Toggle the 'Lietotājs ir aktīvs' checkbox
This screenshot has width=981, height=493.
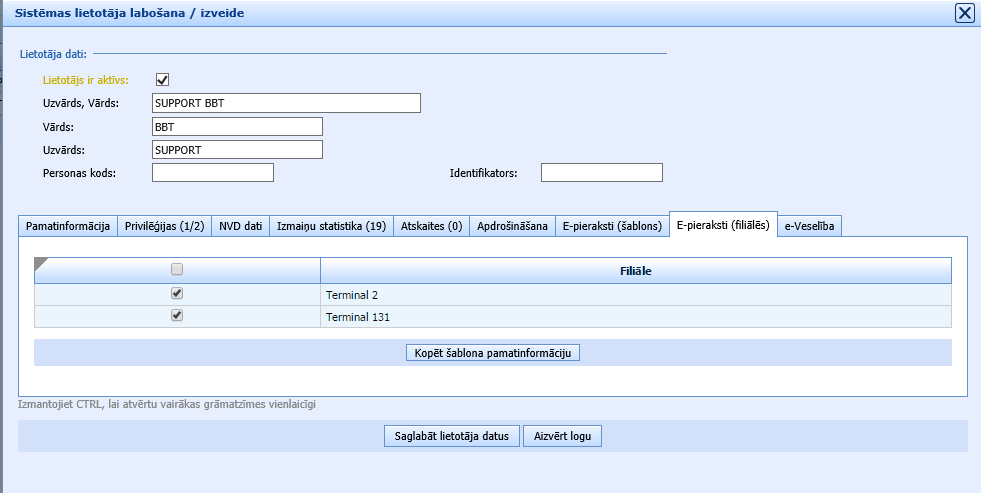(163, 80)
